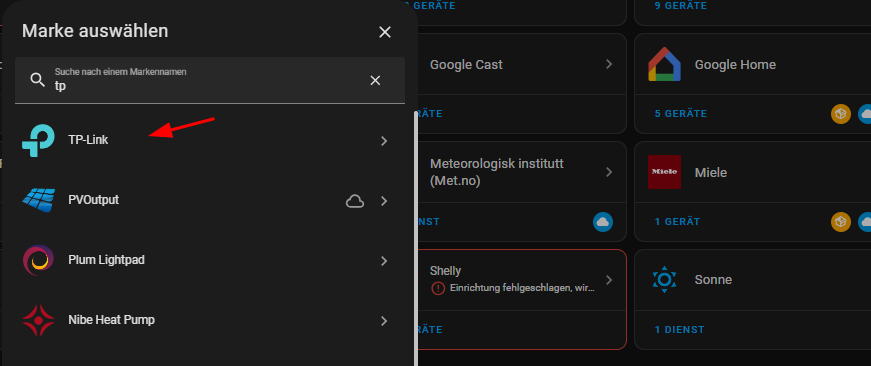
Task: Click the PVOutput solar panel icon
Action: (x=38, y=200)
